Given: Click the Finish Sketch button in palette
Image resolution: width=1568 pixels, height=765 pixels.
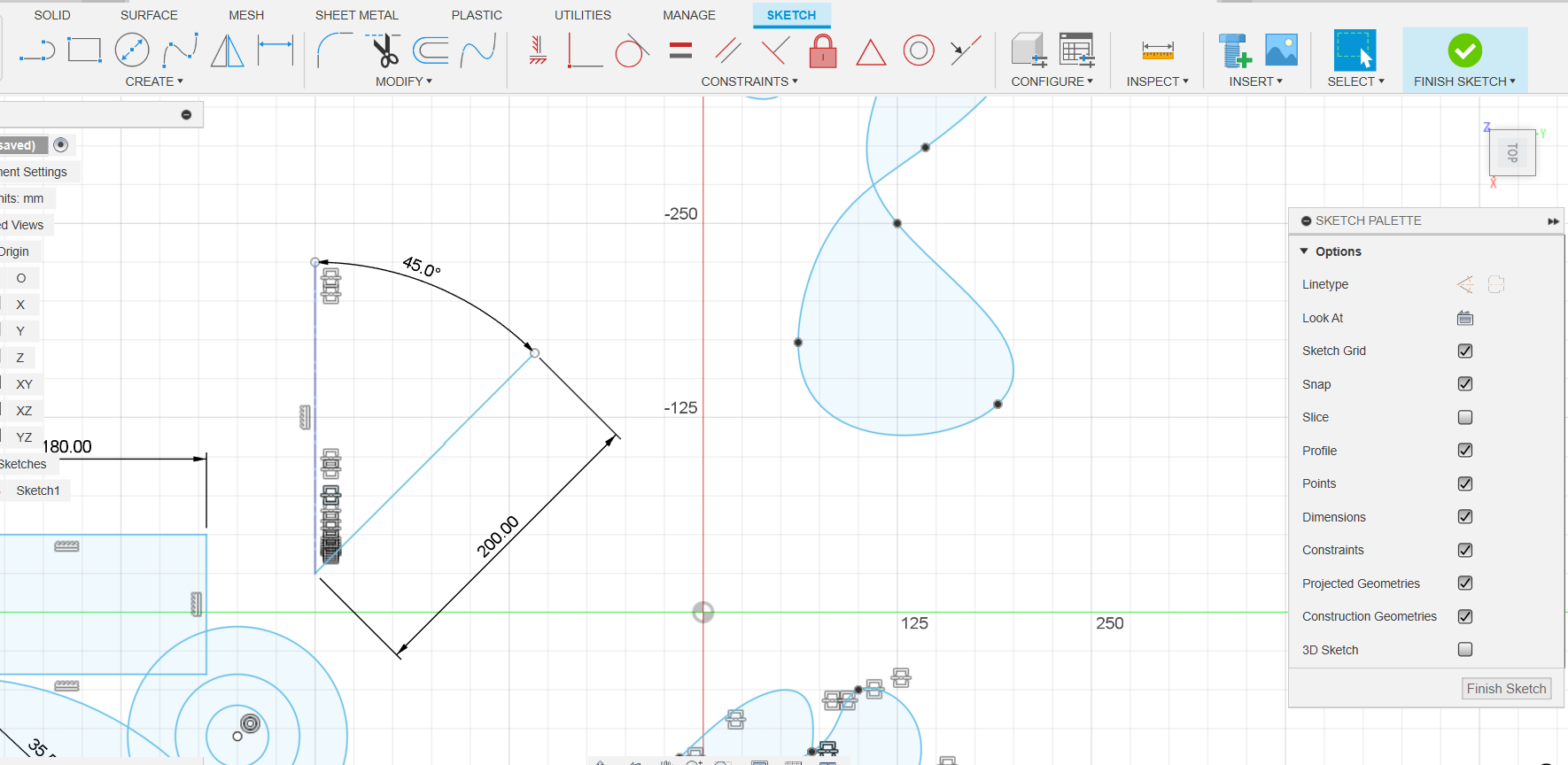Looking at the screenshot, I should click(1507, 689).
